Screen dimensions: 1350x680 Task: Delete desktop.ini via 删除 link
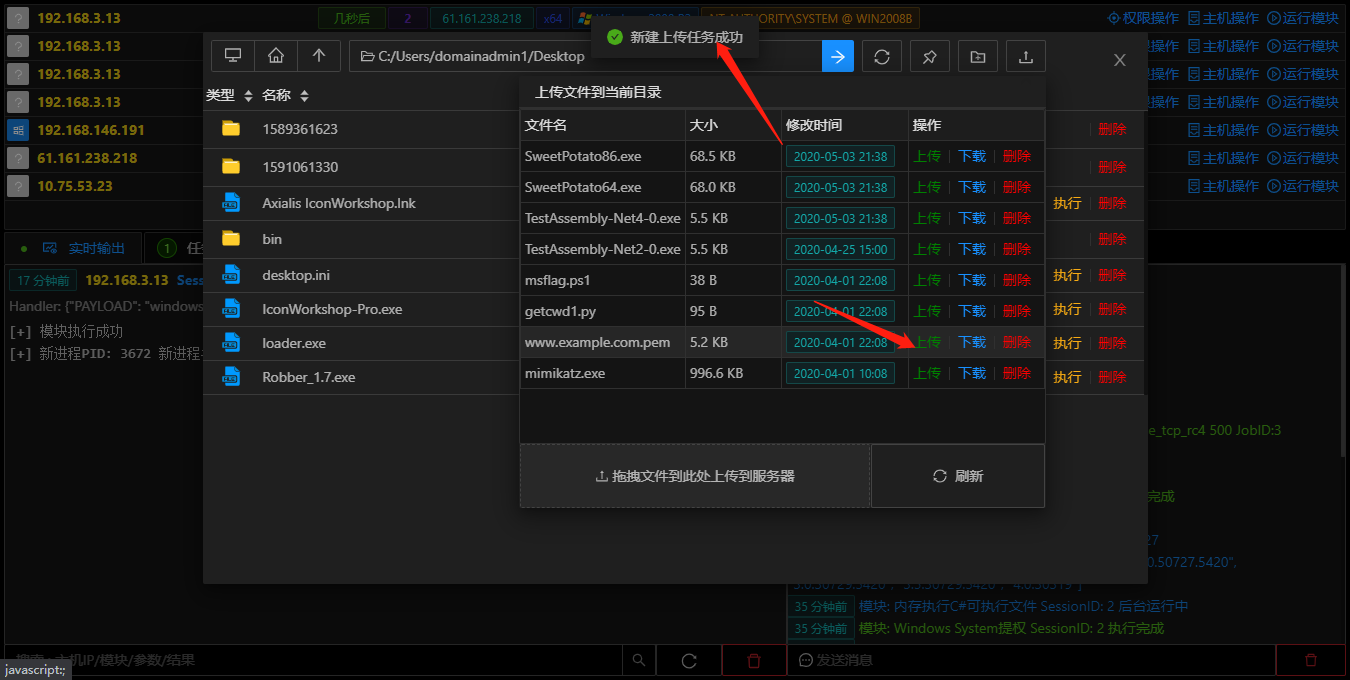click(1112, 275)
